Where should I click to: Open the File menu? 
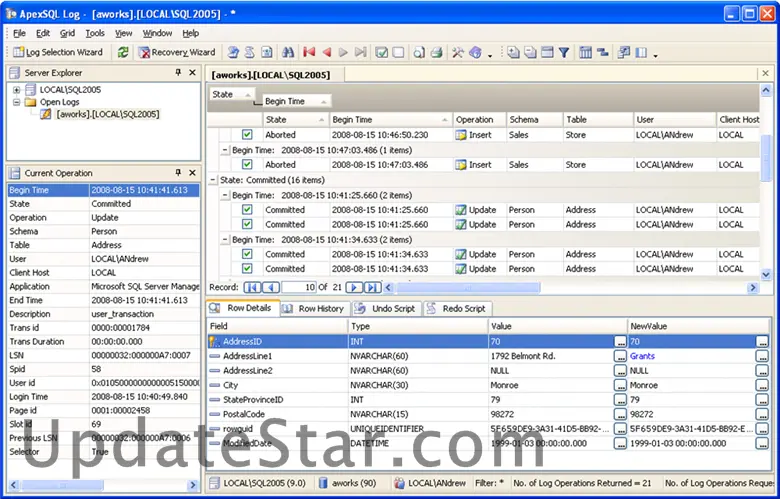[x=19, y=33]
